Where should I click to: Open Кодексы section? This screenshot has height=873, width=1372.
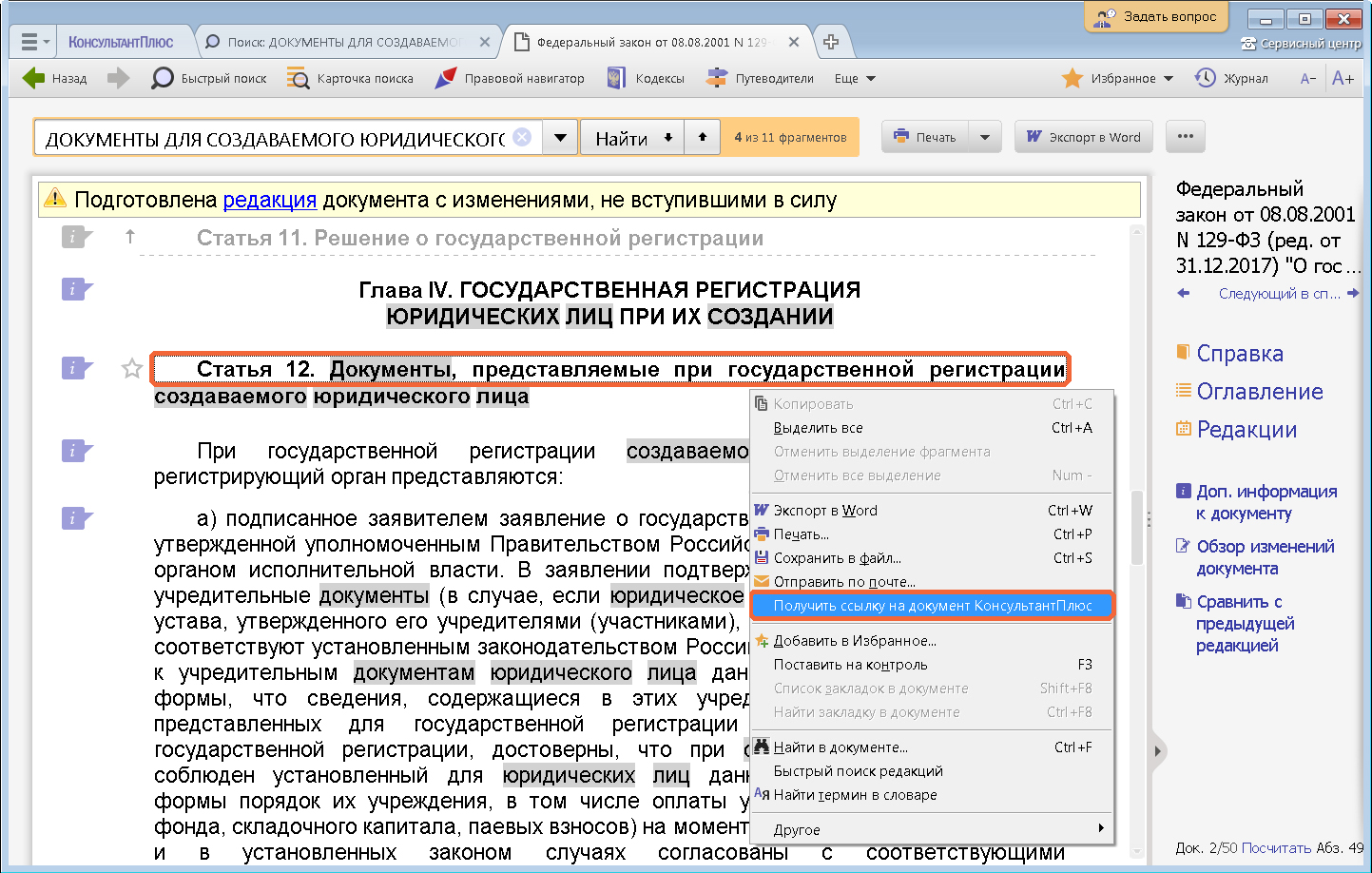click(646, 78)
